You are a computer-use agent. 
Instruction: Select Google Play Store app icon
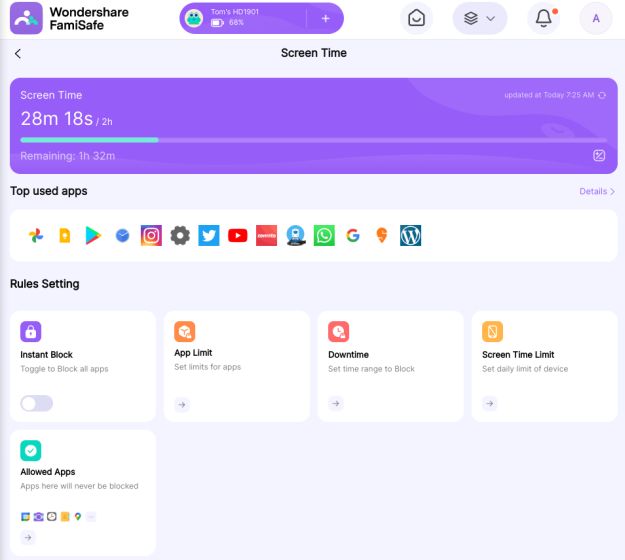pos(93,236)
